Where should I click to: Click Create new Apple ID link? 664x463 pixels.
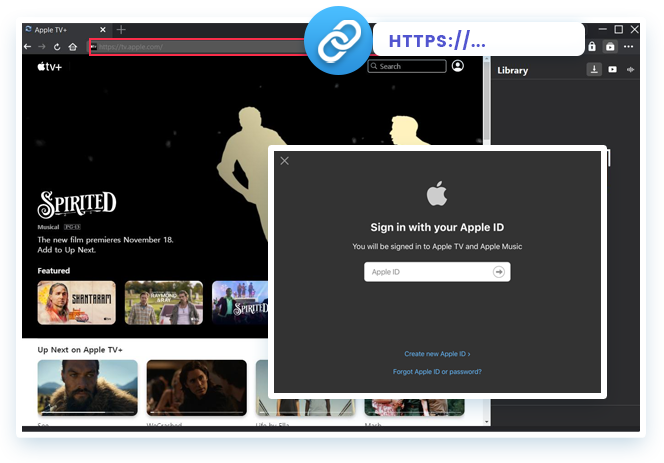437,354
